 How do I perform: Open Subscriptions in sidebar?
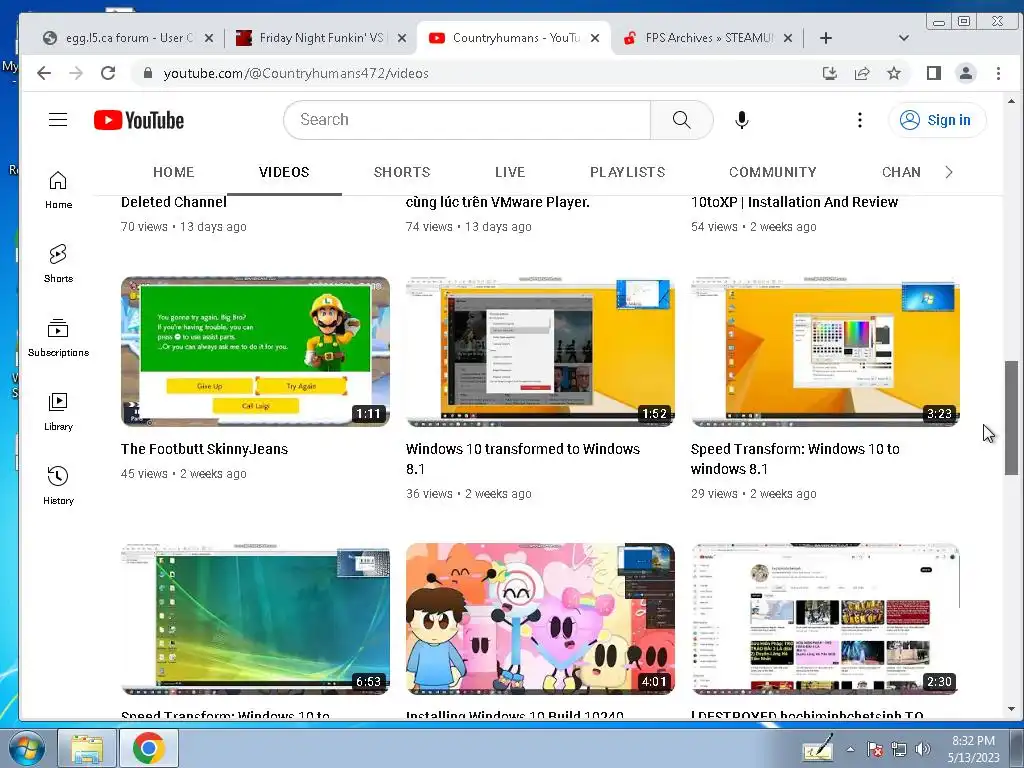click(58, 338)
